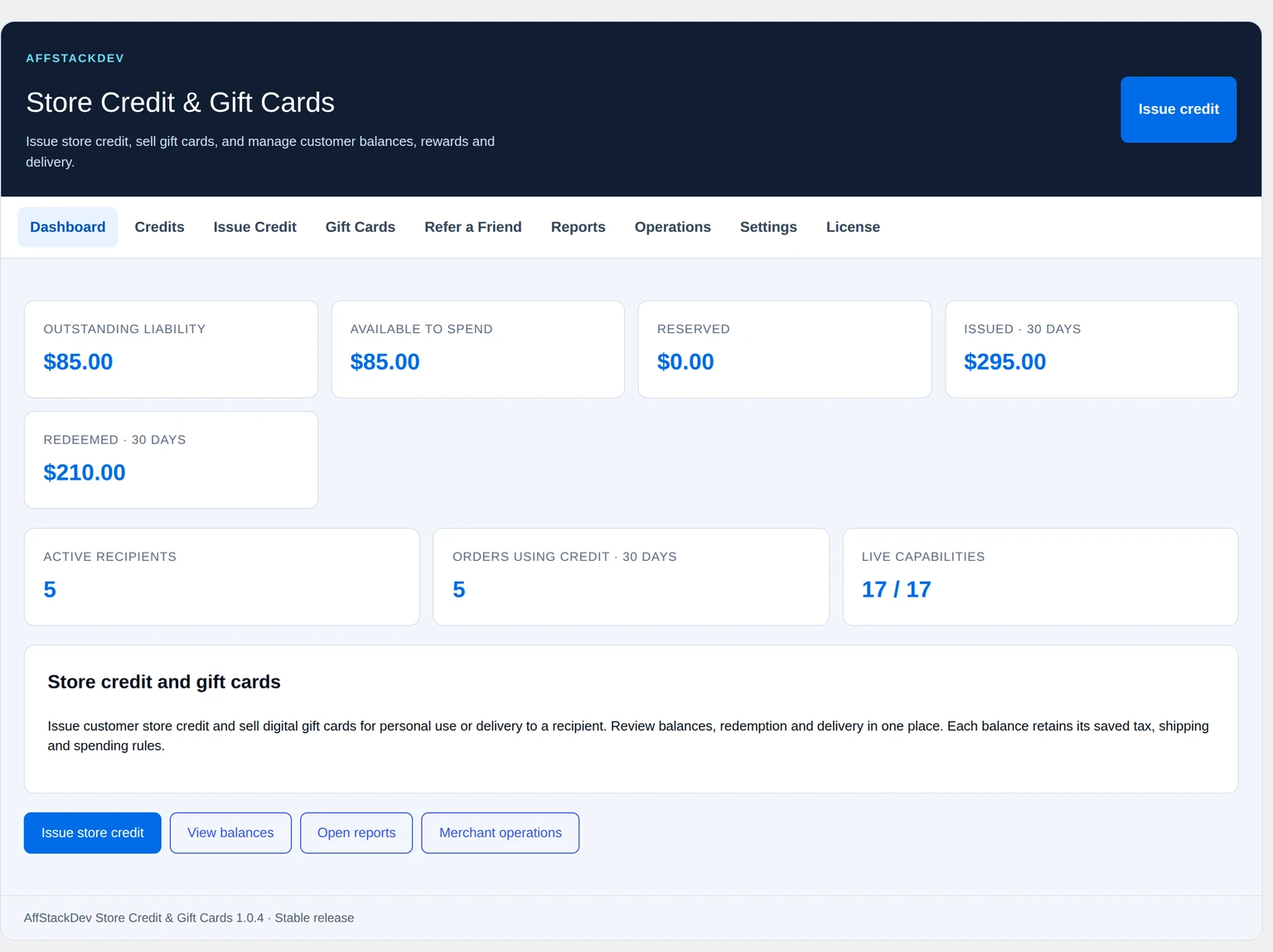Click the Available to Spend $85.00 value
Image resolution: width=1273 pixels, height=952 pixels.
pos(385,362)
